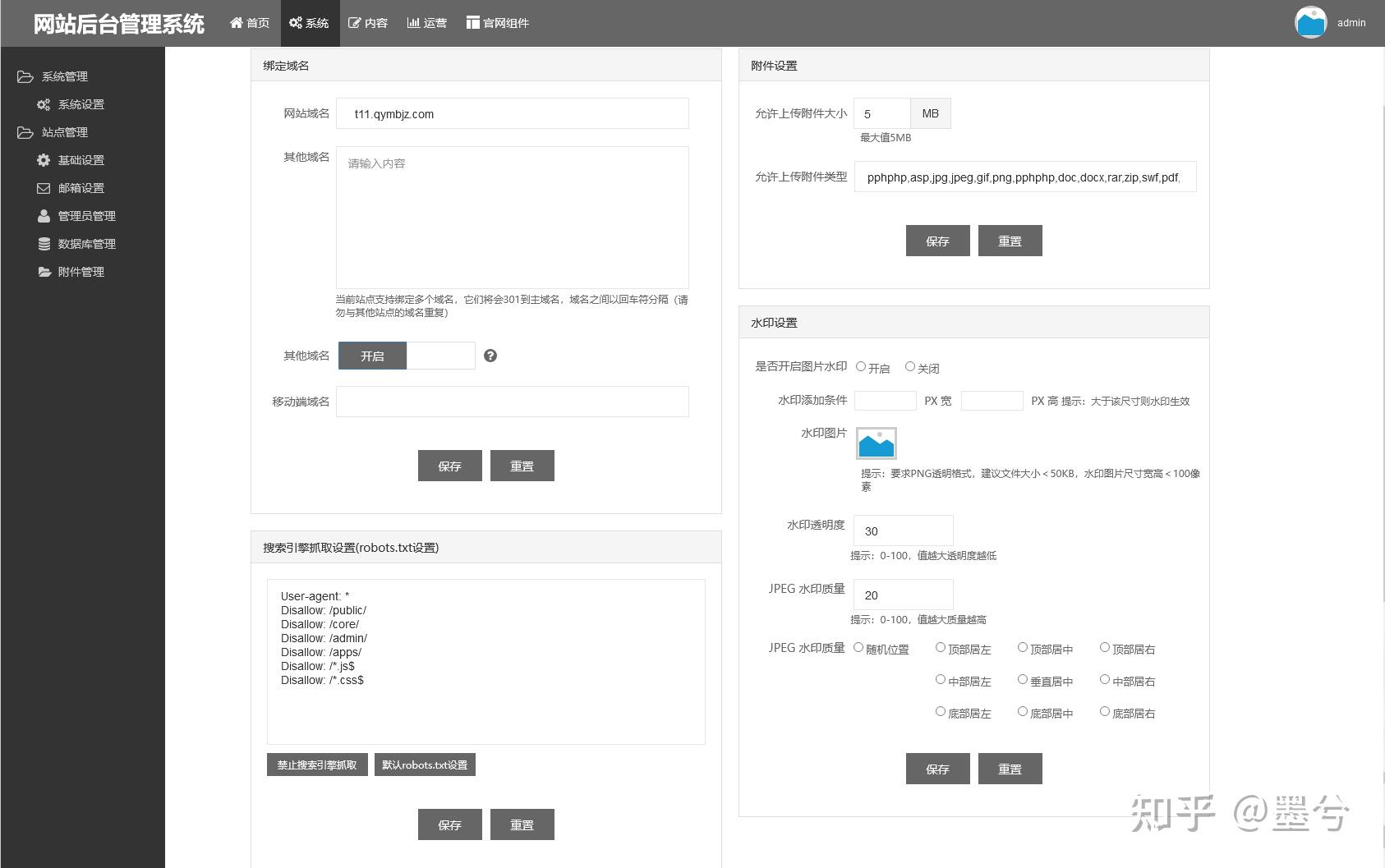The image size is (1385, 868).
Task: Click the 水印图片 upload thumbnail
Action: click(877, 443)
